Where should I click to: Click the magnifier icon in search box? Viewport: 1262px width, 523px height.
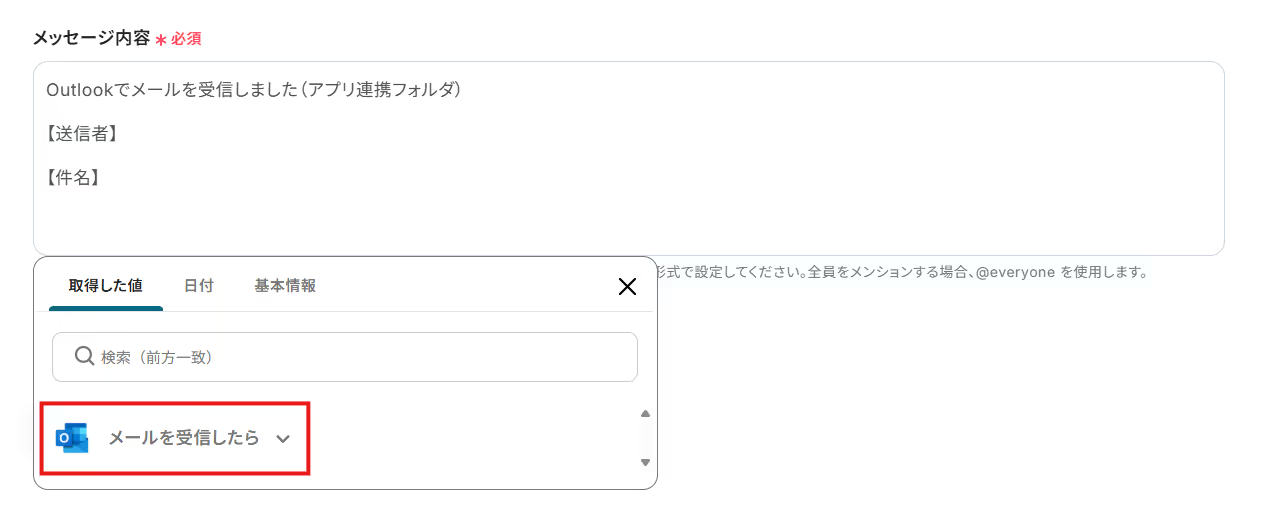[x=84, y=356]
